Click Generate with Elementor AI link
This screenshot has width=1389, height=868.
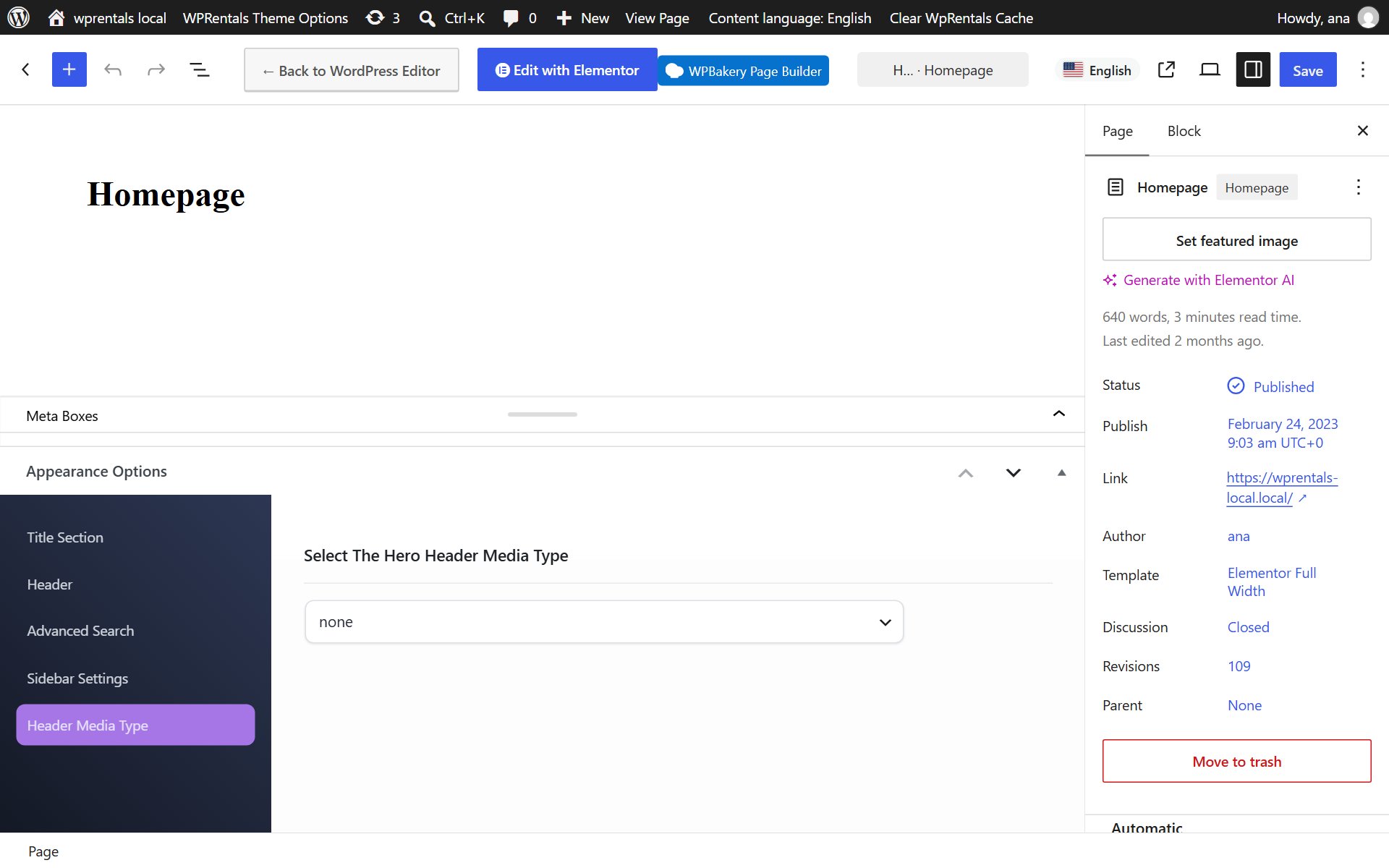[x=1199, y=280]
